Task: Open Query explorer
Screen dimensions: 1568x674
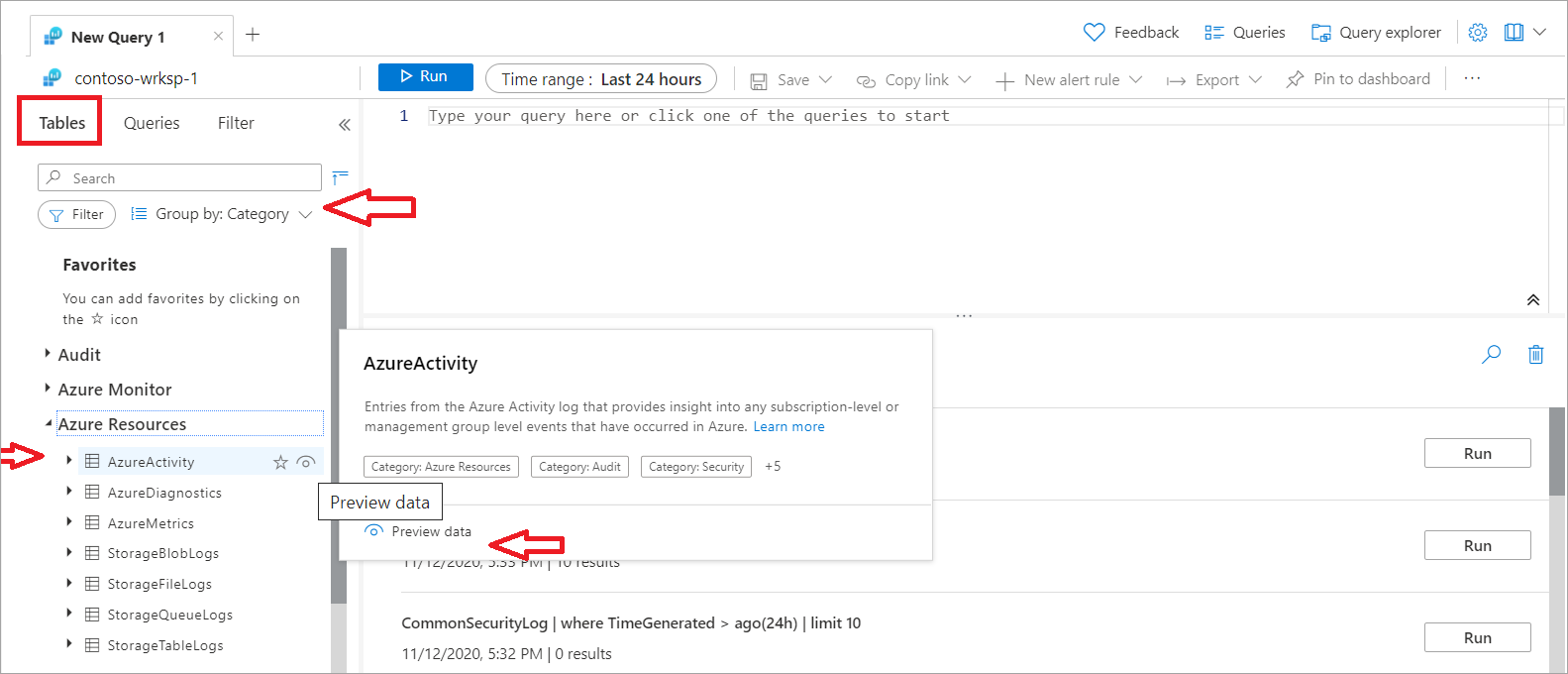Action: 1376,33
